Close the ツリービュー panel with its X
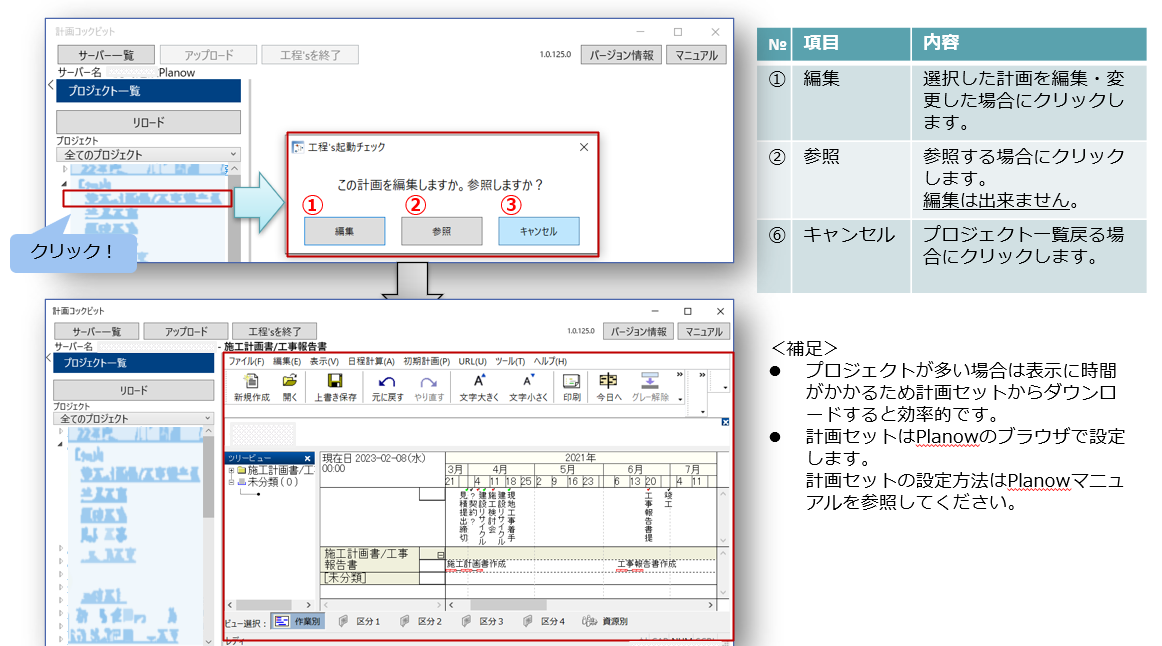Image resolution: width=1162 pixels, height=646 pixels. tap(308, 459)
